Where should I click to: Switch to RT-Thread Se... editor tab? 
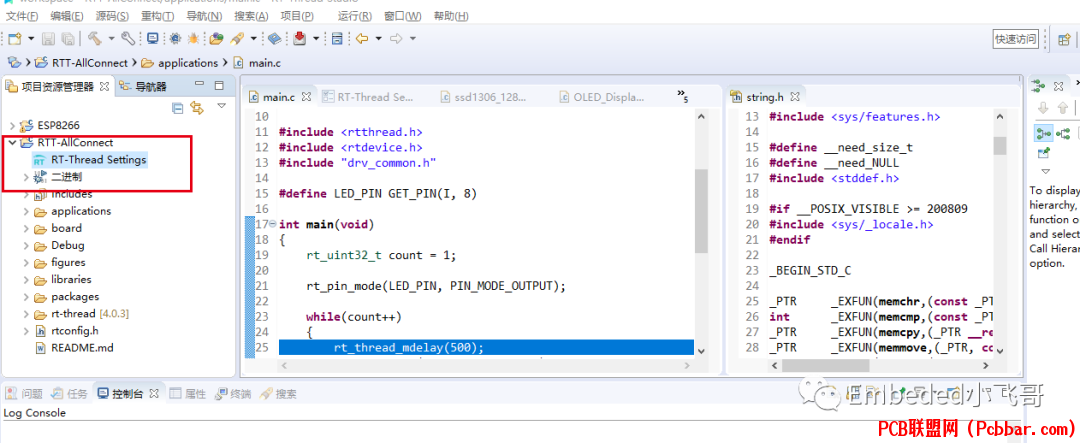tap(368, 97)
